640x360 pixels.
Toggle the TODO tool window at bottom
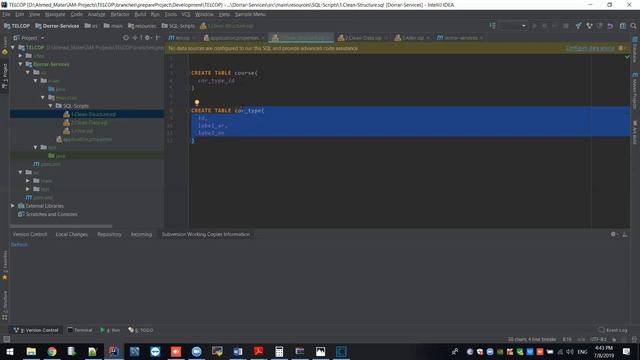pyautogui.click(x=141, y=330)
